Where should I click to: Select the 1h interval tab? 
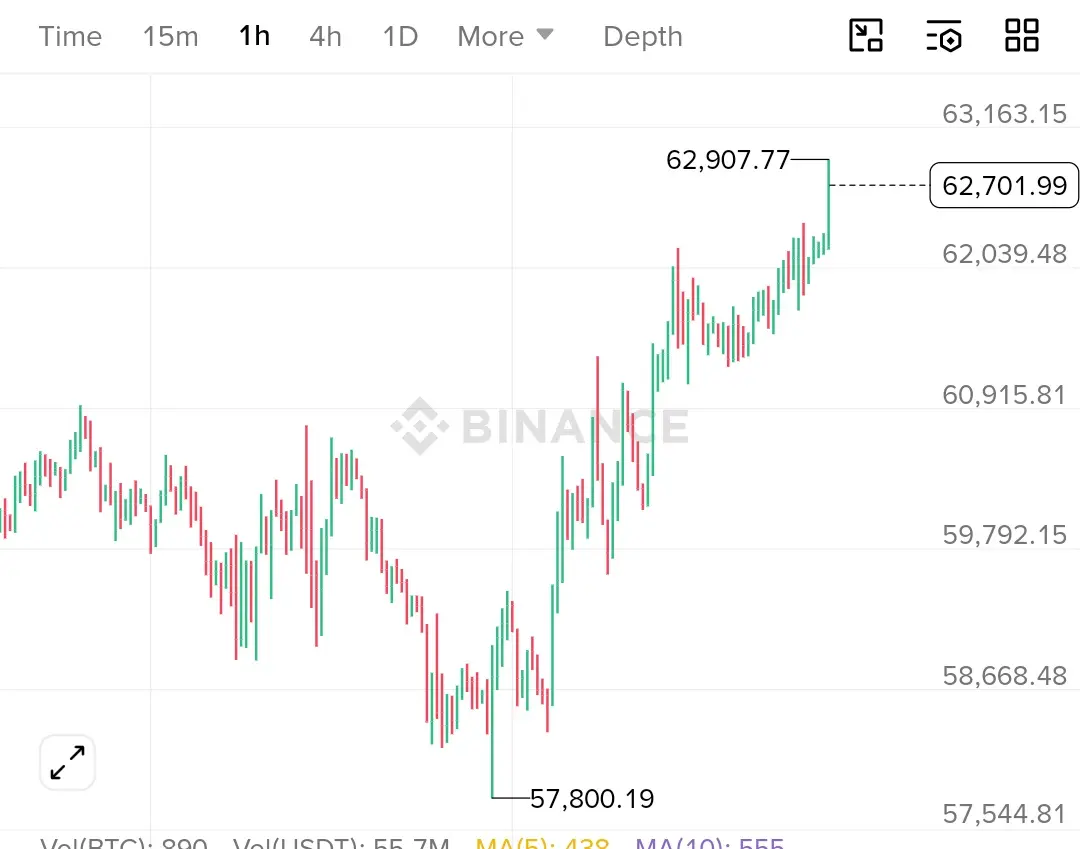[254, 36]
